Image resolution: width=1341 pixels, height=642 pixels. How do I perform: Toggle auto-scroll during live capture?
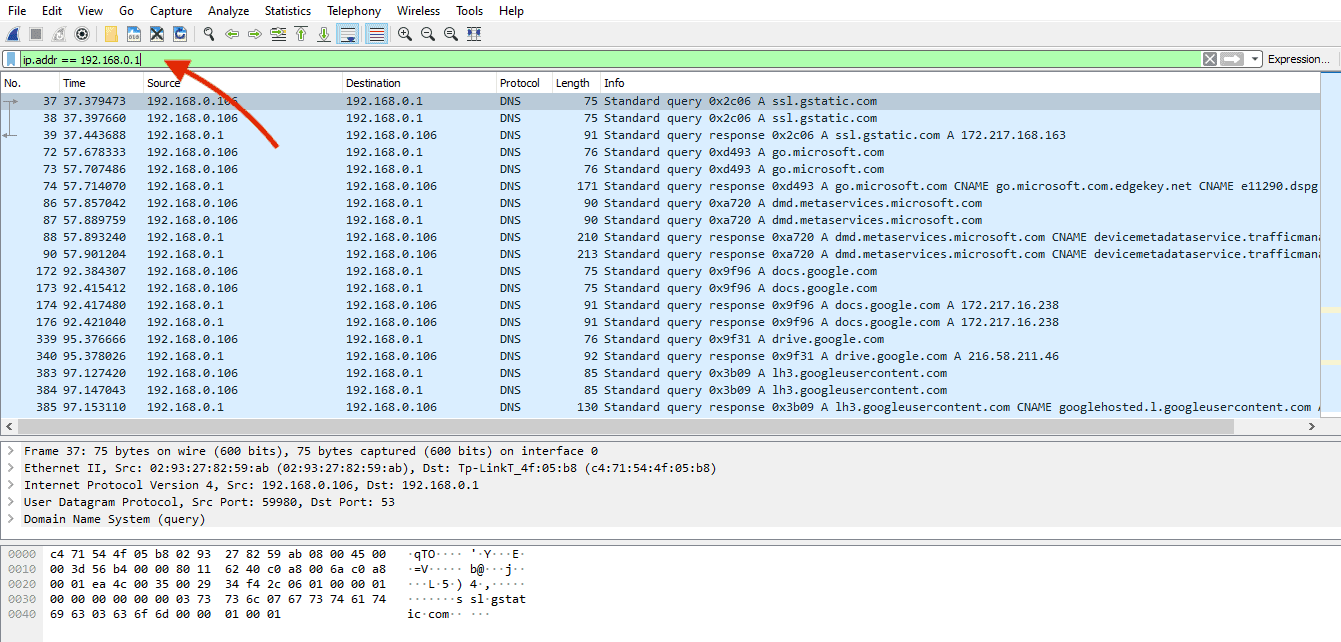point(349,33)
